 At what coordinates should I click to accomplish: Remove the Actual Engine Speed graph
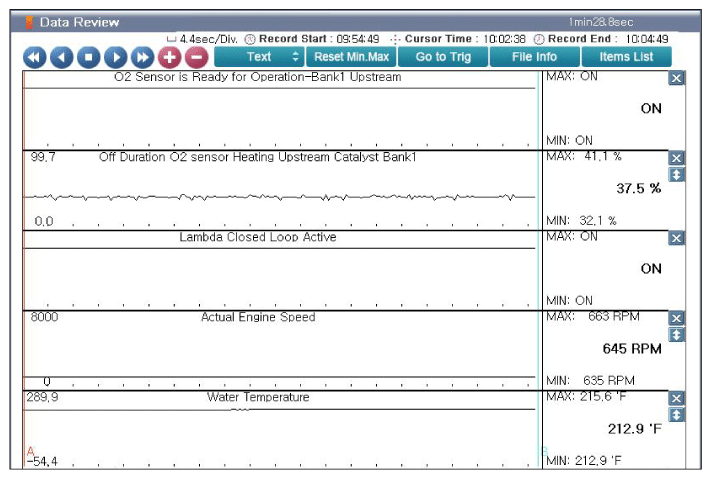(676, 319)
